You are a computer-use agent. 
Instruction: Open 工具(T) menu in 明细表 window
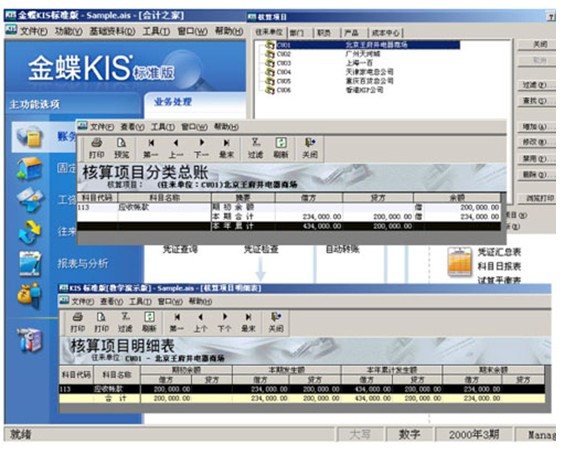pyautogui.click(x=140, y=301)
